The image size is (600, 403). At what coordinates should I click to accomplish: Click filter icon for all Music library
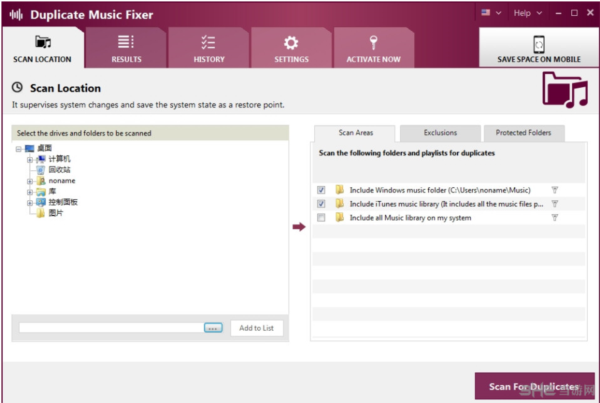[554, 217]
